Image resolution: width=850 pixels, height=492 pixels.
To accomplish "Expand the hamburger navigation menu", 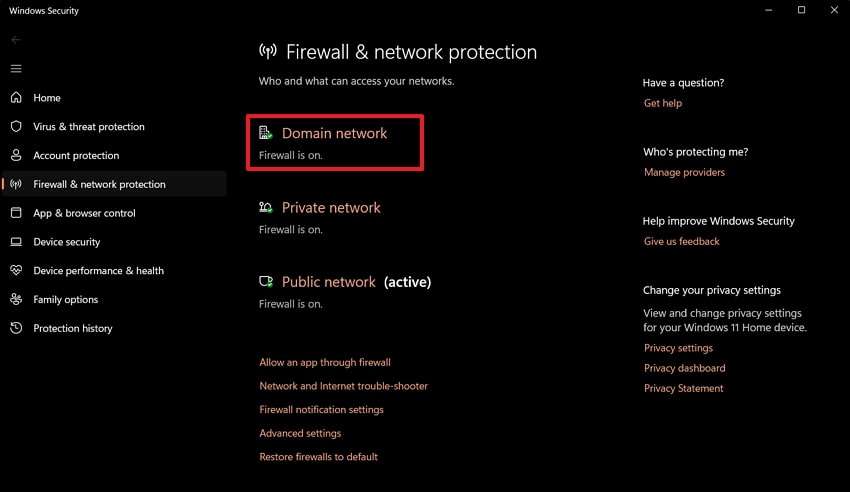I will pos(15,69).
